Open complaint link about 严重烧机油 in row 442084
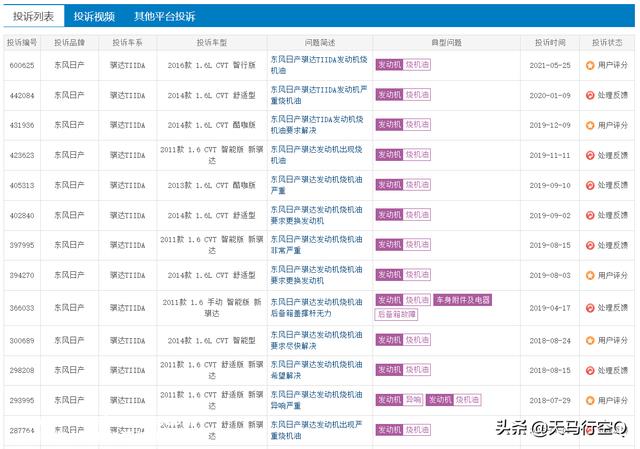 [319, 95]
